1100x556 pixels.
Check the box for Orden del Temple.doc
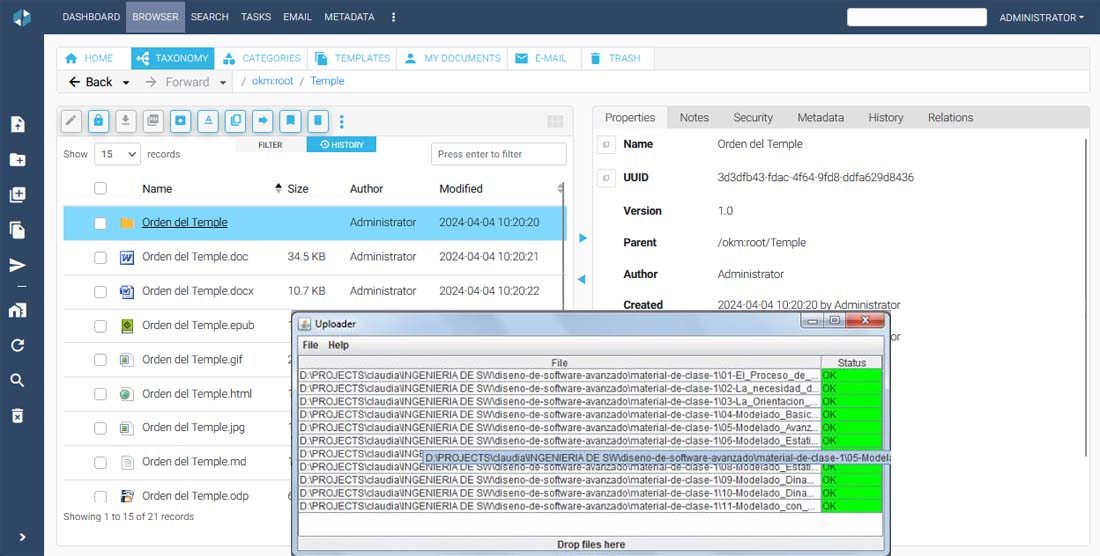coord(100,258)
